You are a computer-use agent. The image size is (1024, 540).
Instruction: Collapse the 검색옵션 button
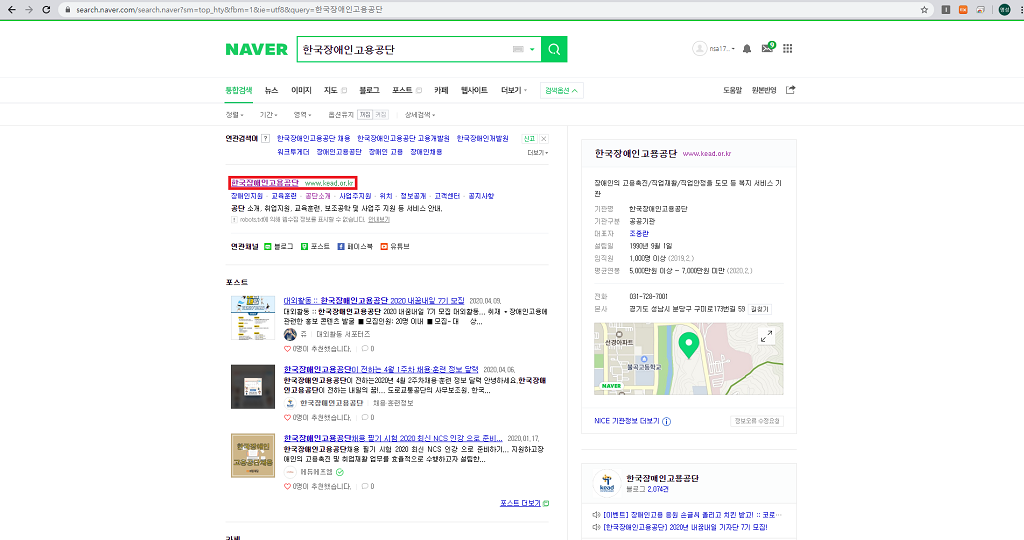click(x=562, y=91)
